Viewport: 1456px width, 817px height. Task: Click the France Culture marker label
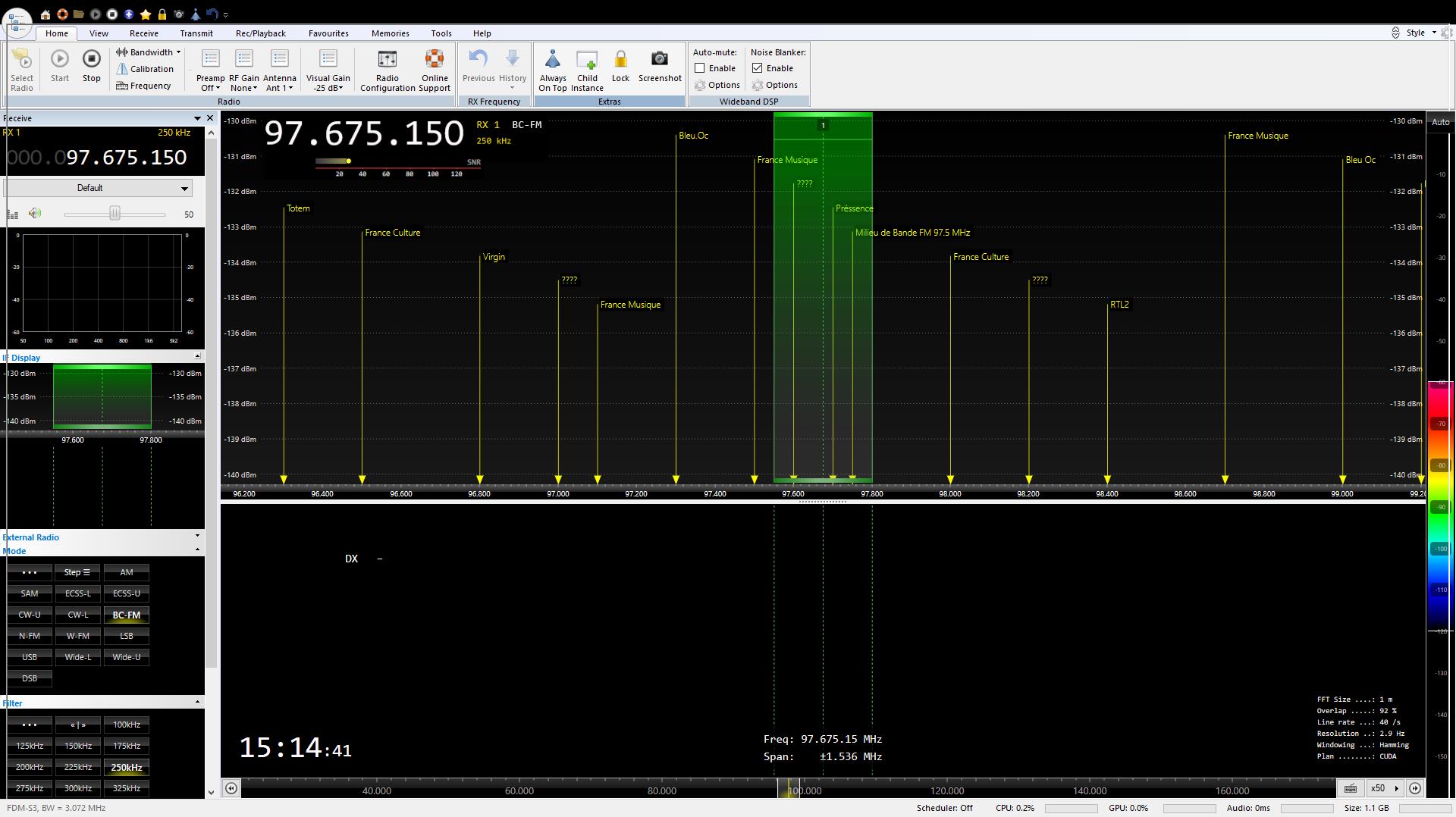[392, 233]
